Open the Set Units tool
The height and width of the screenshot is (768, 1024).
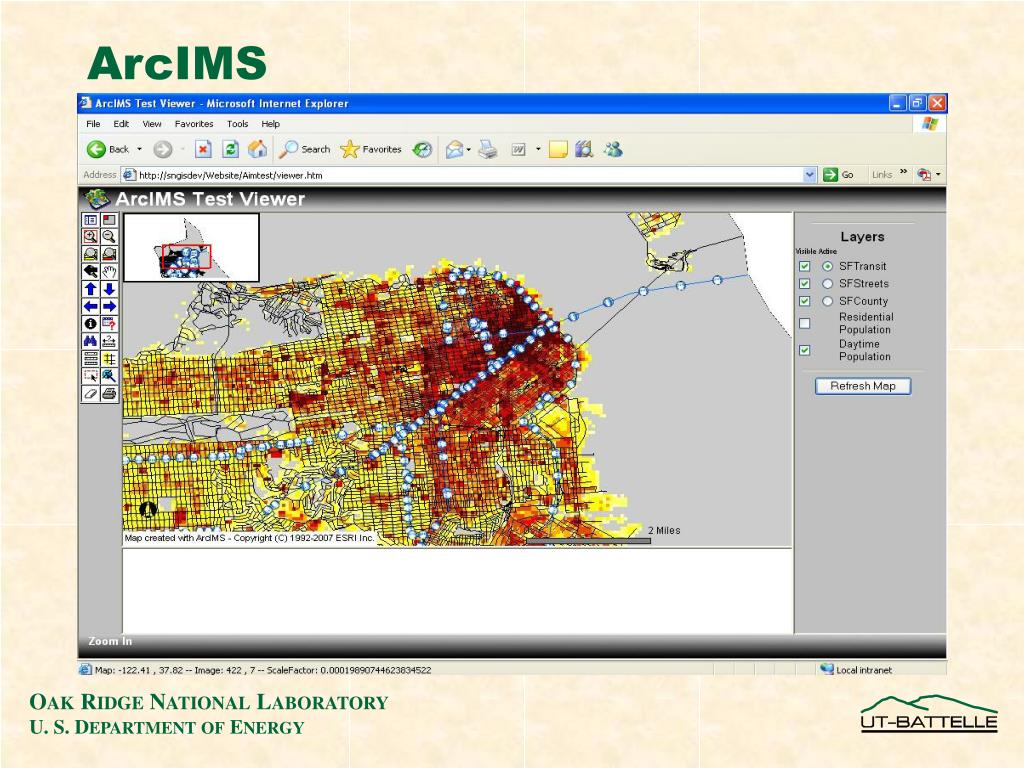(x=91, y=359)
